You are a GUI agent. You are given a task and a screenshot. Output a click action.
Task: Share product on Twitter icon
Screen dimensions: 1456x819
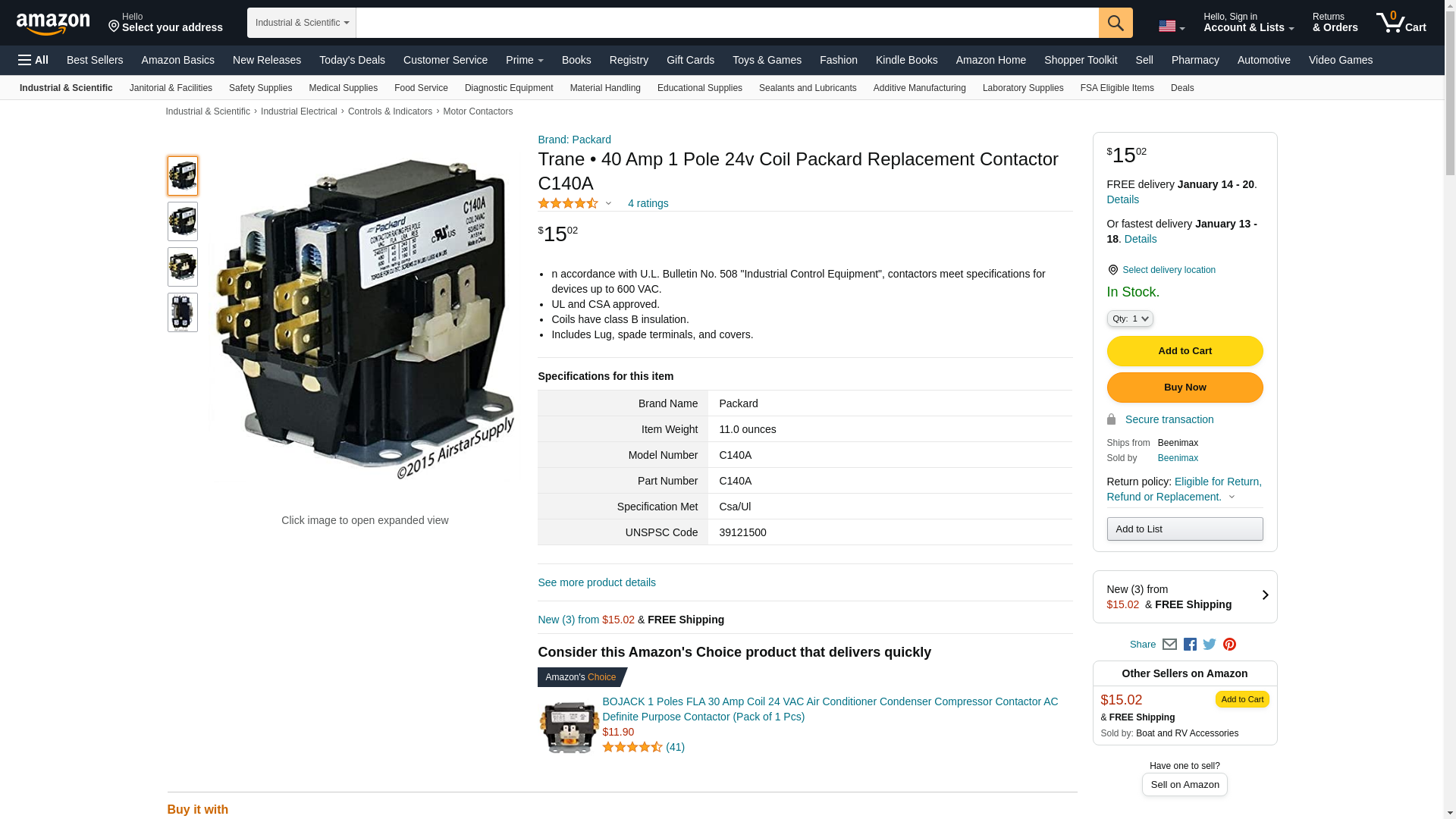[1210, 645]
